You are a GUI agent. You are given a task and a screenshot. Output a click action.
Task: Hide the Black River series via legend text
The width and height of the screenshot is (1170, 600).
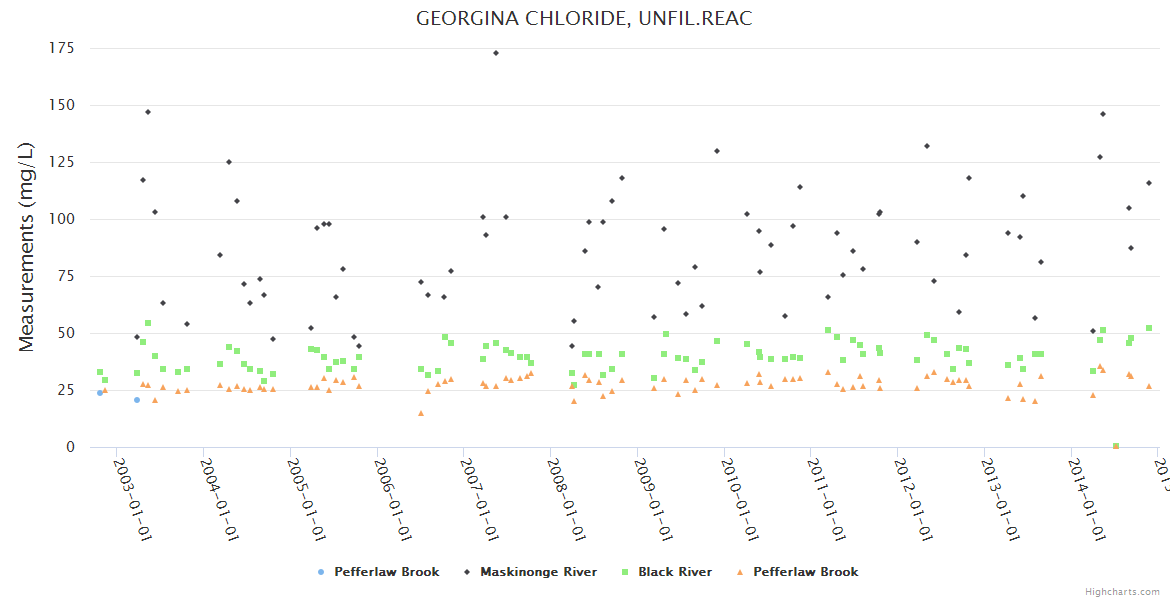(675, 572)
